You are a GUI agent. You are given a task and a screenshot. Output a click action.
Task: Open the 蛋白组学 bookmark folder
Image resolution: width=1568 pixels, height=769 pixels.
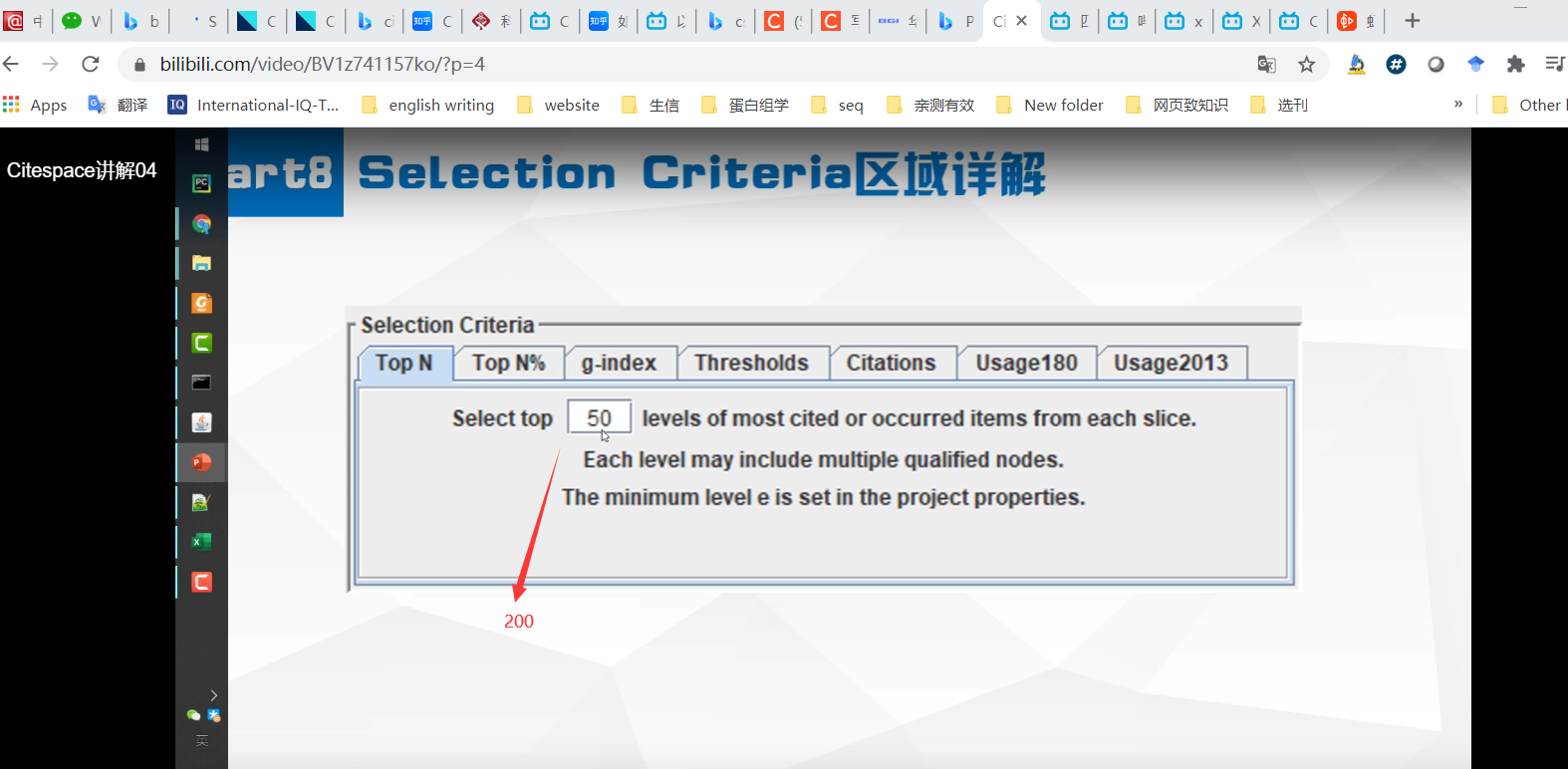[x=744, y=105]
